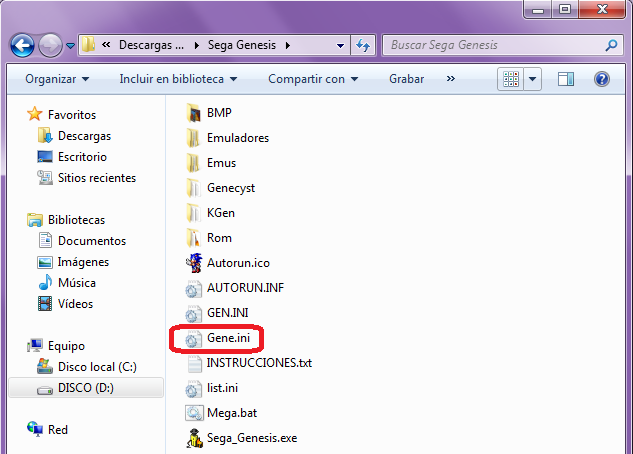Show more toolbar commands via double chevron
The height and width of the screenshot is (454, 633).
point(451,79)
